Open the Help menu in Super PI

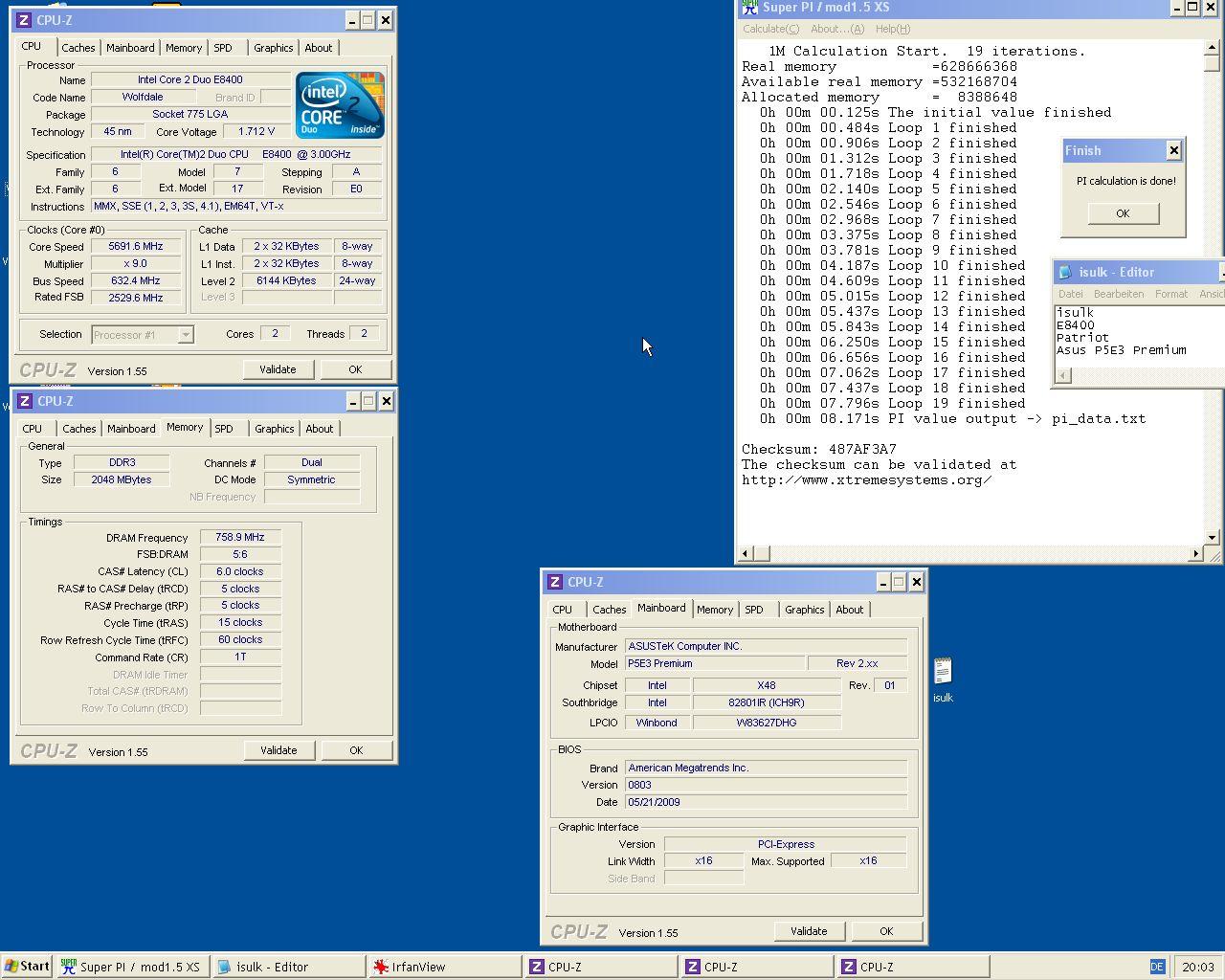click(893, 29)
